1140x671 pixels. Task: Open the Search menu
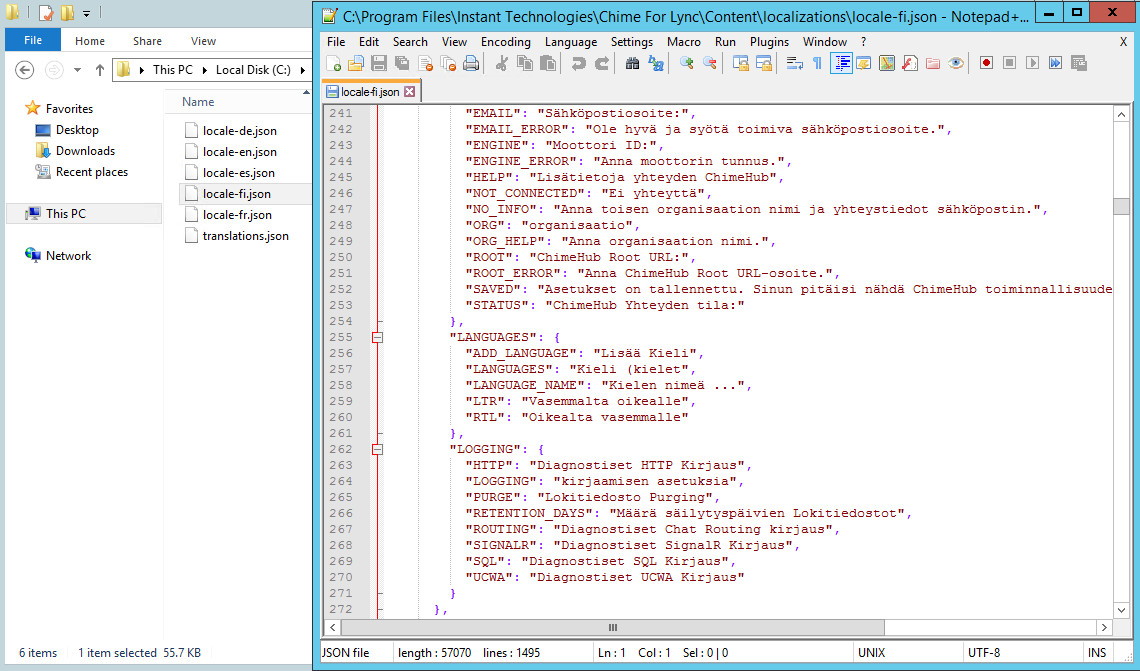point(410,42)
